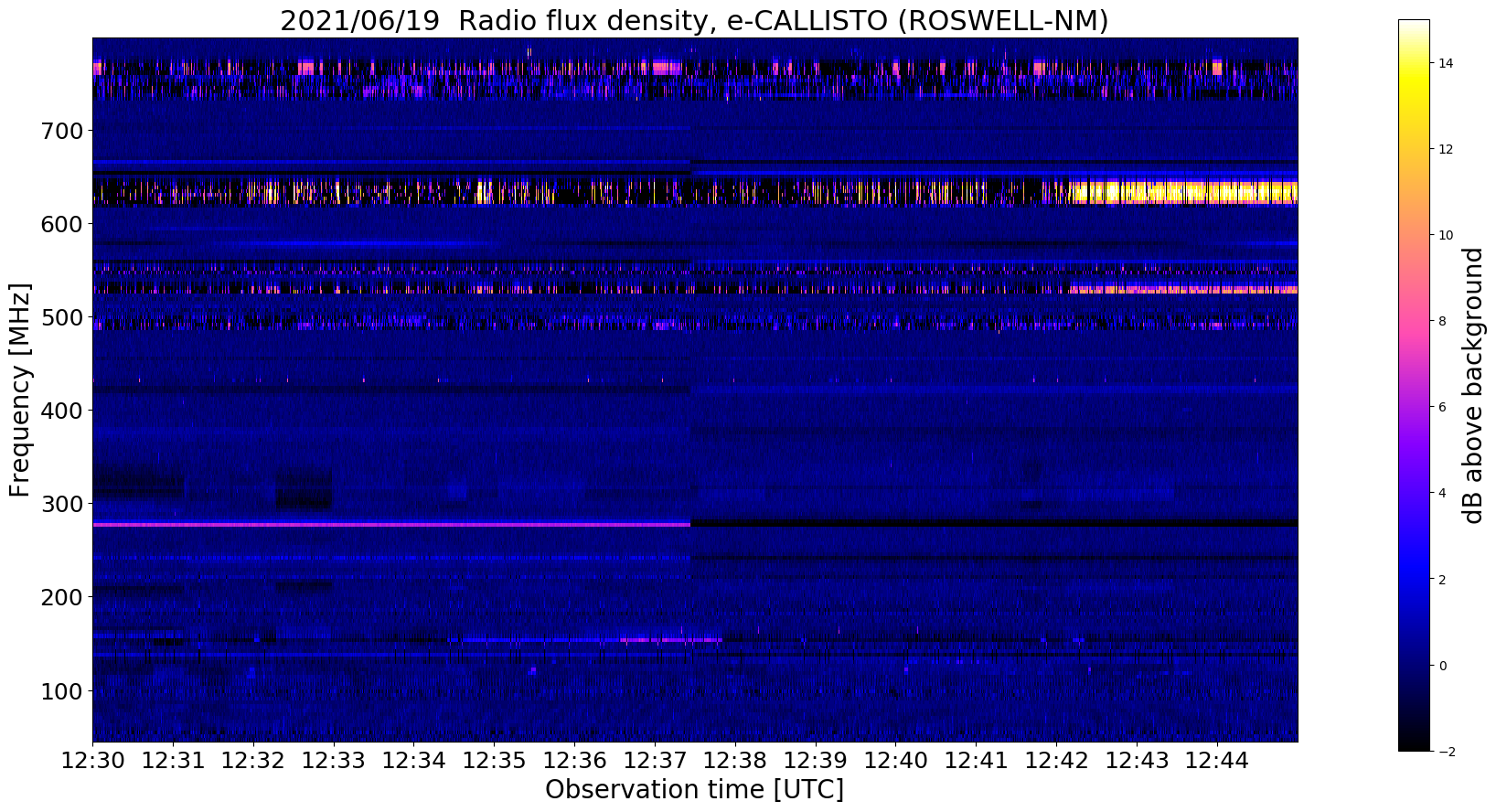Screen dimensions: 1496x812
Task: Click the 200 MHz frequency tick label
Action: point(63,597)
